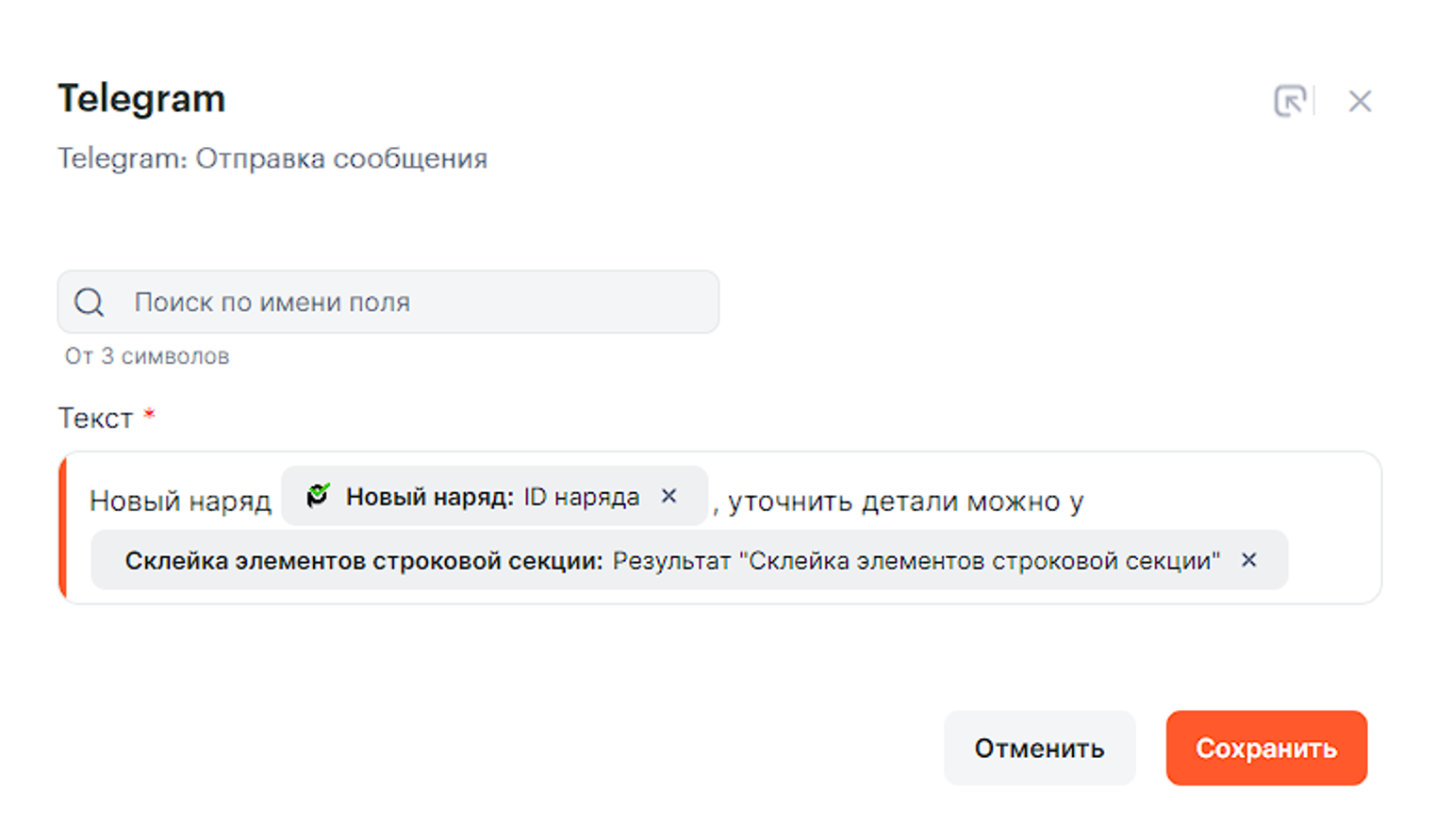The image size is (1452, 840).
Task: Close the Telegram dialog with X
Action: [x=1360, y=101]
